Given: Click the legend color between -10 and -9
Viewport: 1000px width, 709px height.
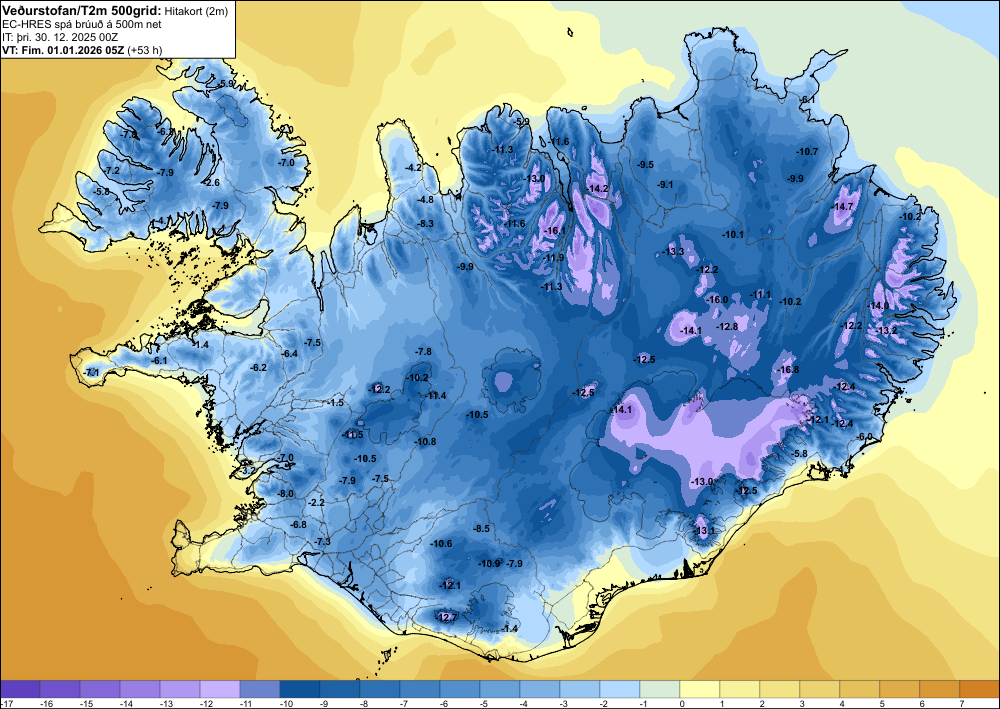Looking at the screenshot, I should (x=300, y=689).
